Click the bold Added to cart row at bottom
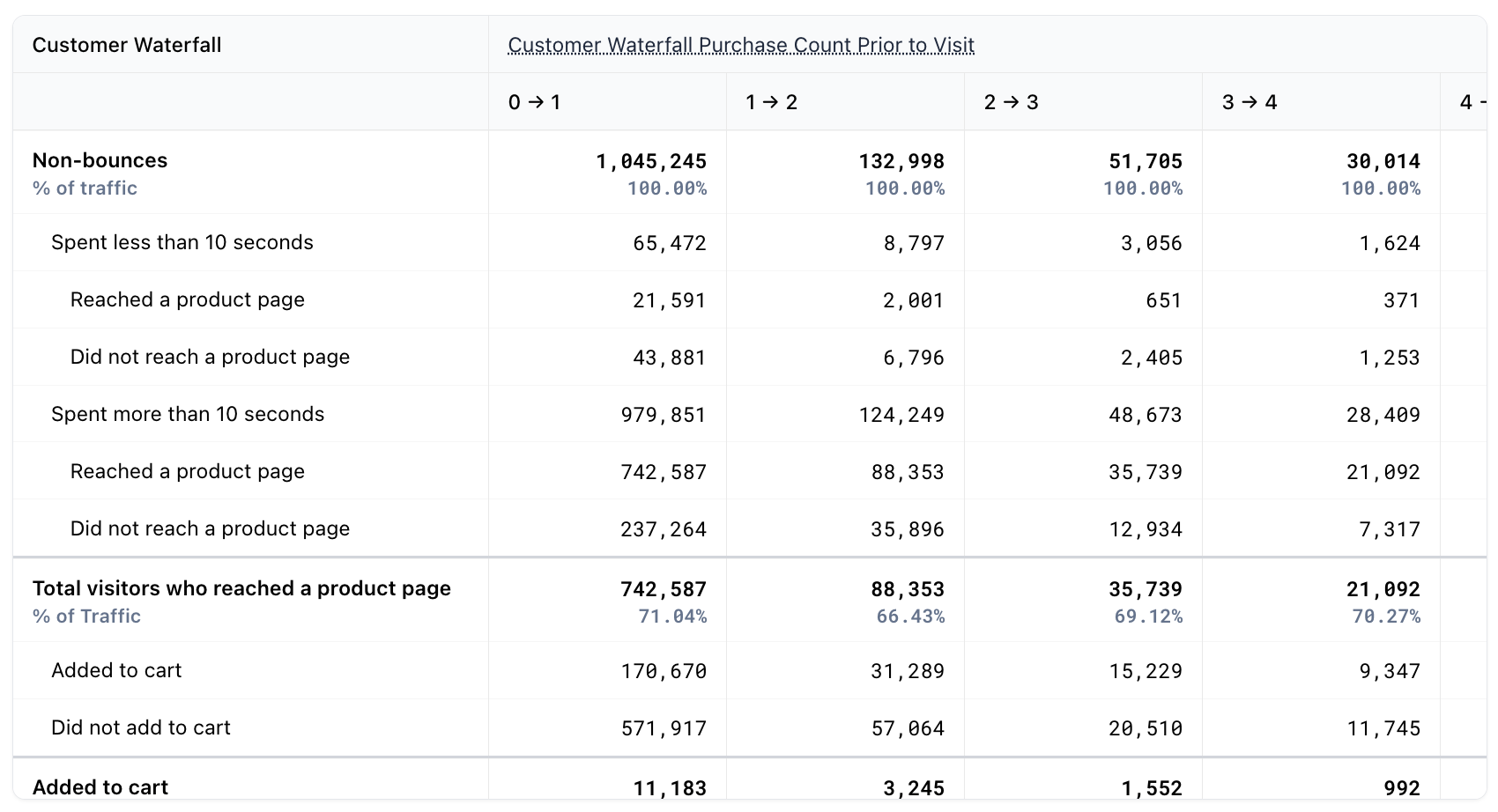The width and height of the screenshot is (1498, 812). tap(100, 787)
